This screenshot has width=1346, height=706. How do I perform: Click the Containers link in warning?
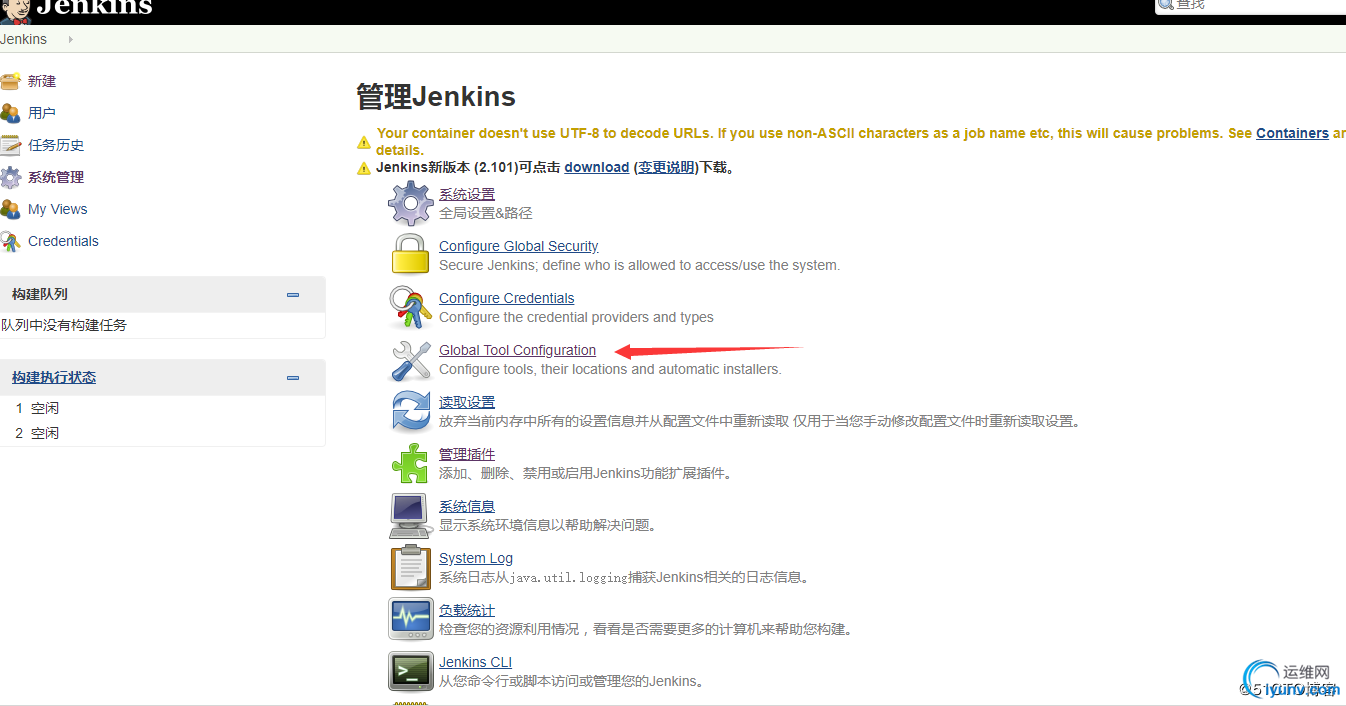click(1292, 133)
